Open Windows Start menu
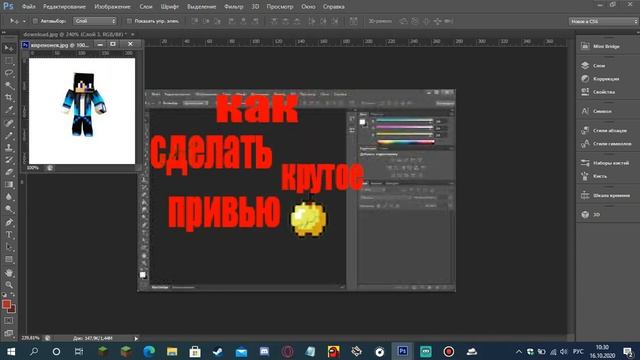This screenshot has width=640, height=360. coord(11,351)
